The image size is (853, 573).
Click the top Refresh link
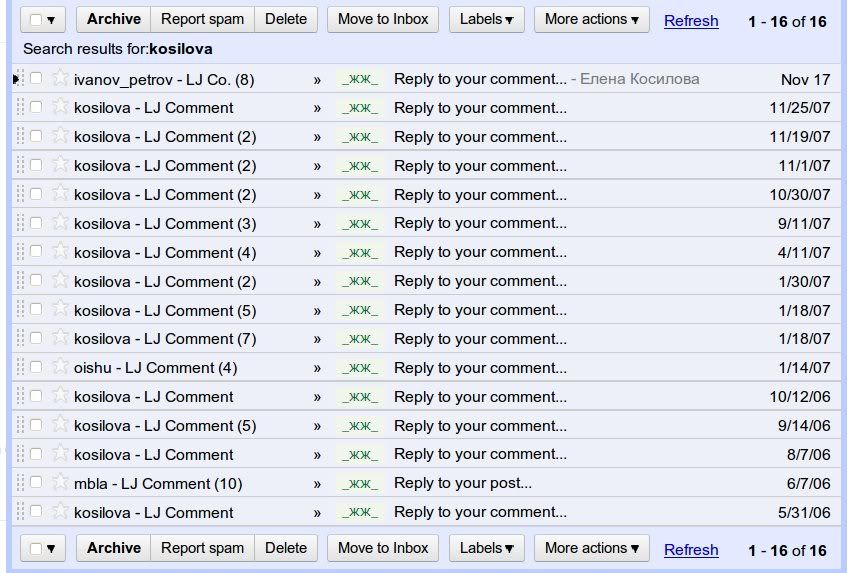click(x=691, y=20)
